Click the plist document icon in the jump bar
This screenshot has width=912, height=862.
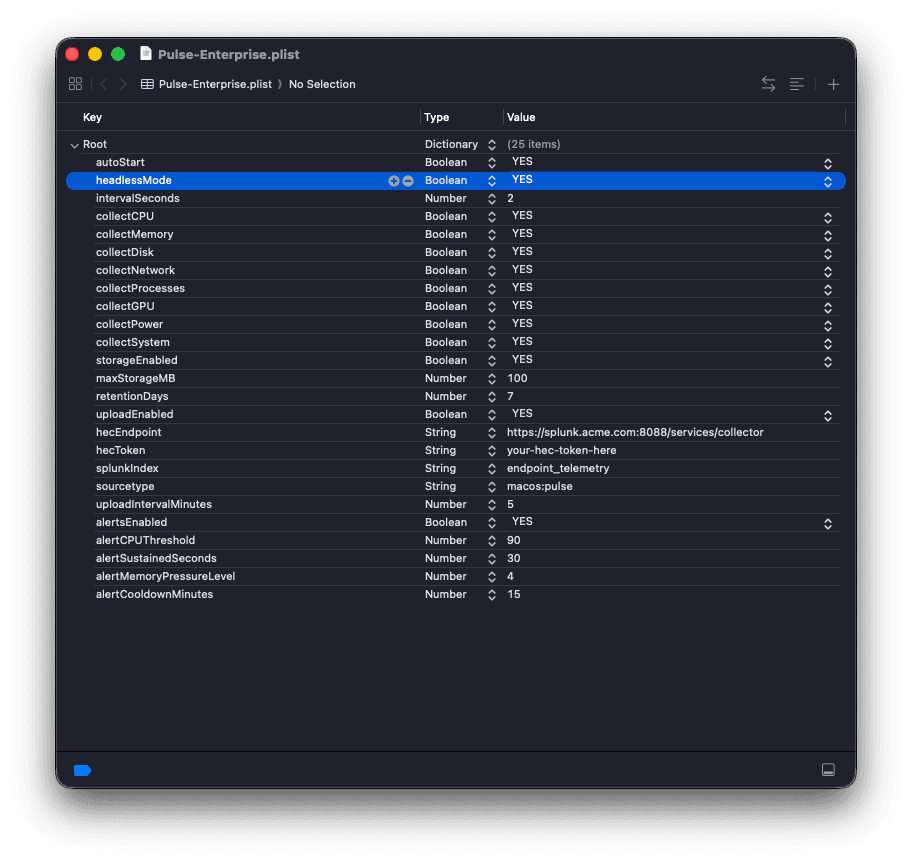(x=146, y=84)
